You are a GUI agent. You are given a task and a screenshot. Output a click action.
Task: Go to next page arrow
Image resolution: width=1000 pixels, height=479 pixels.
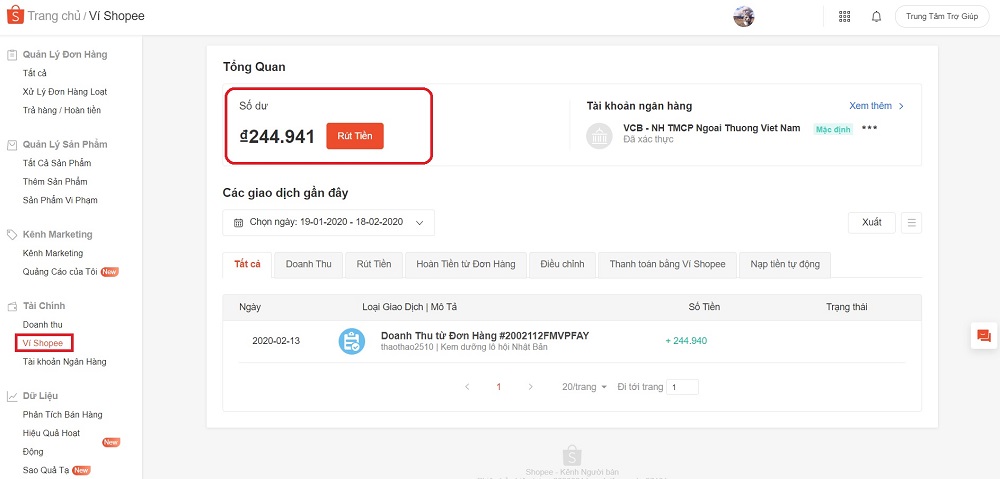coord(531,387)
